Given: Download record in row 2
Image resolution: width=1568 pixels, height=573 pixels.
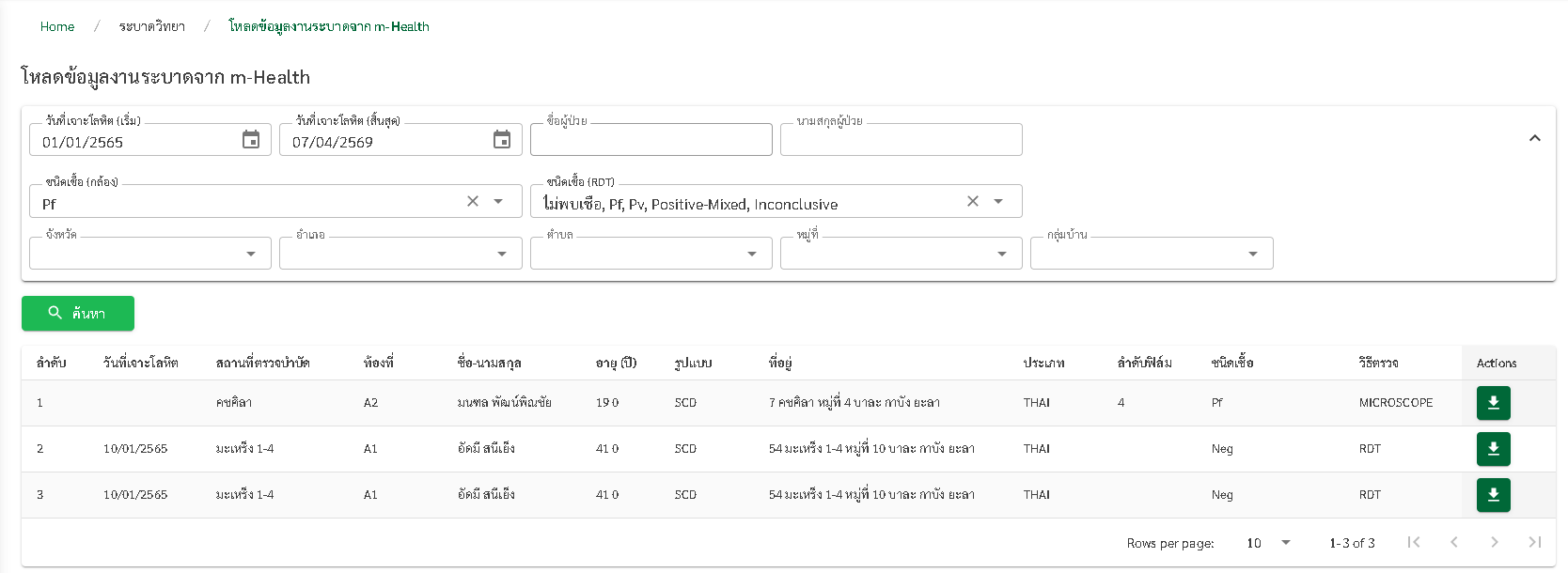Looking at the screenshot, I should point(1493,449).
